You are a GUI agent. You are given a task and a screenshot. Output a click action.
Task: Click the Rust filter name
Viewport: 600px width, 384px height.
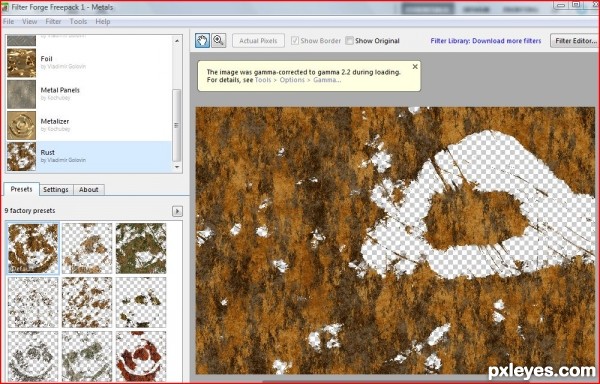(x=47, y=153)
